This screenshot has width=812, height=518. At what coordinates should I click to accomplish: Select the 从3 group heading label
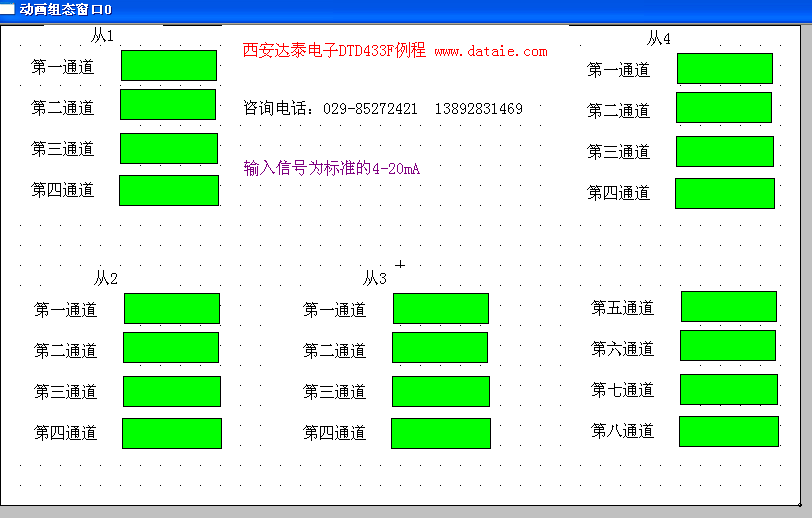pyautogui.click(x=374, y=278)
